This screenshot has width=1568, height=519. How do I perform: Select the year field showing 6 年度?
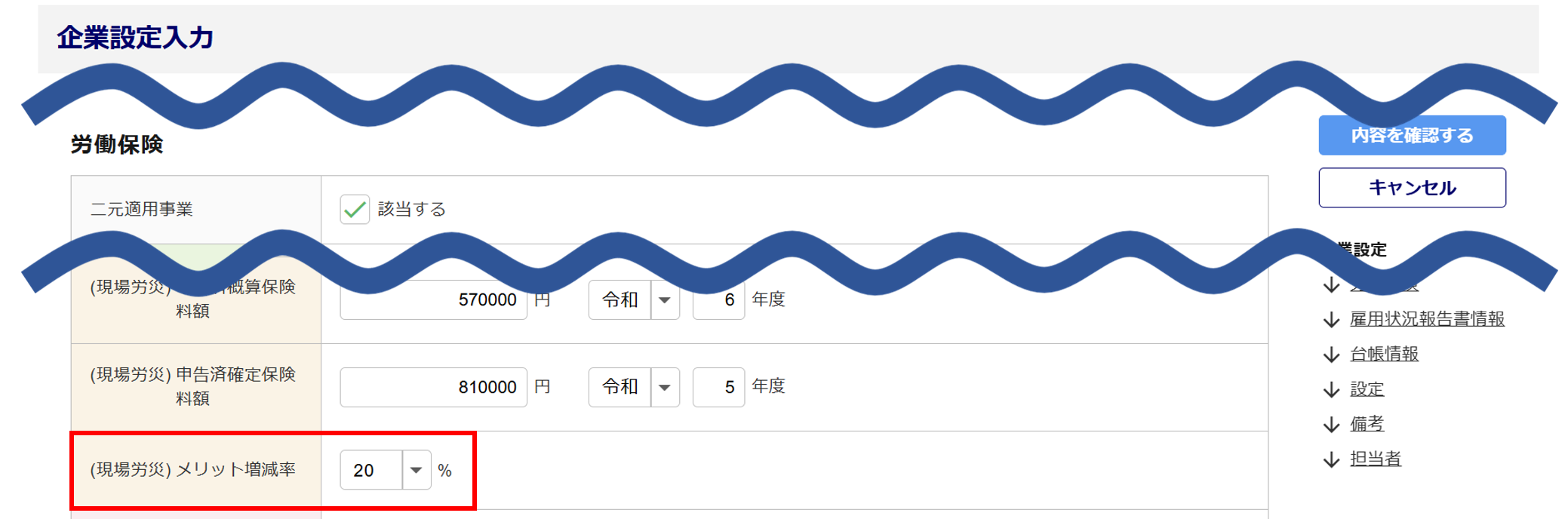718,300
